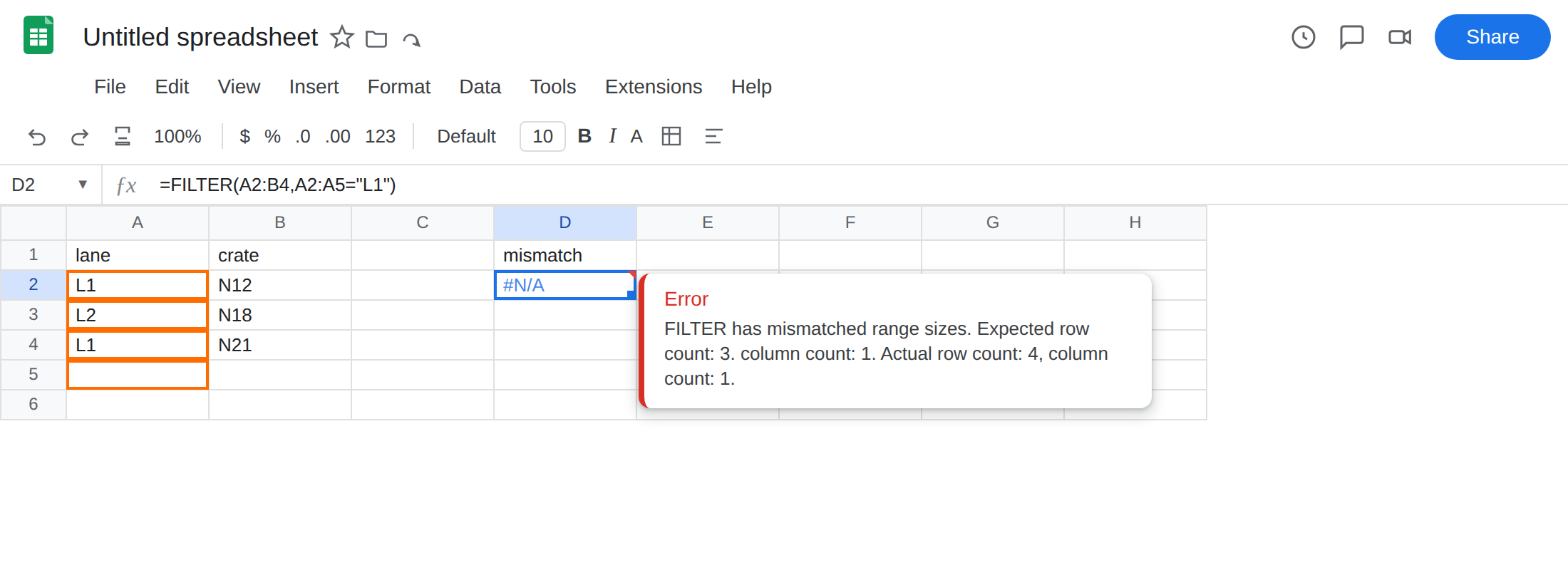Open the move-to-folder icon

click(x=376, y=38)
